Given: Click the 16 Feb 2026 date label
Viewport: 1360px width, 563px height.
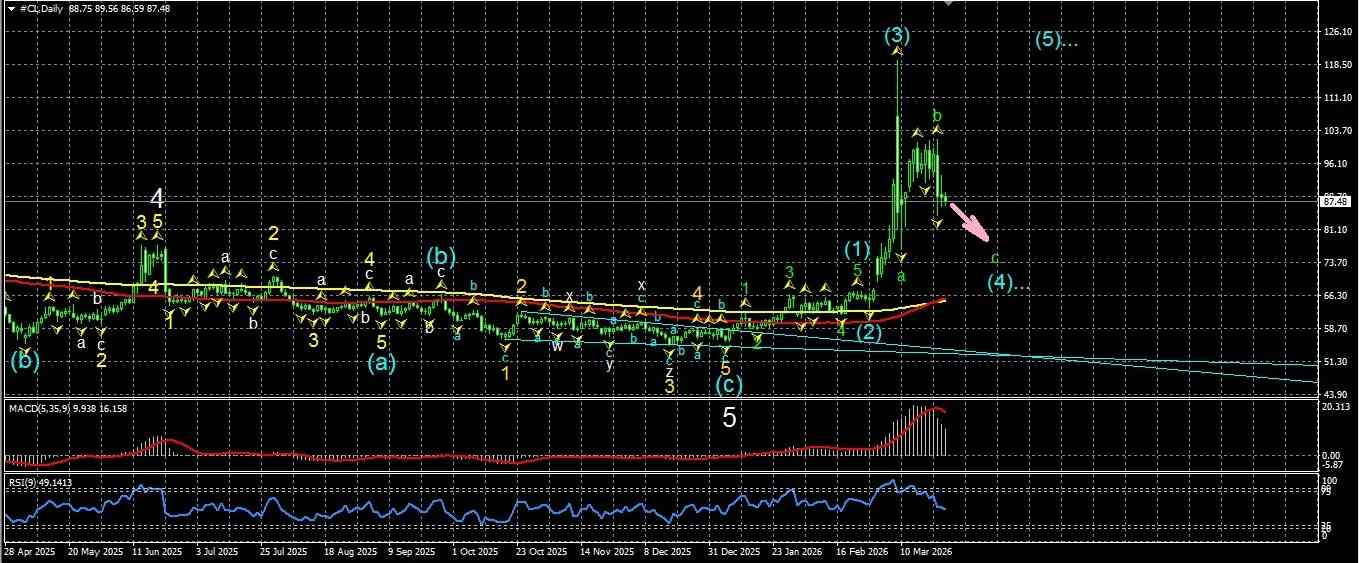Looking at the screenshot, I should [863, 551].
